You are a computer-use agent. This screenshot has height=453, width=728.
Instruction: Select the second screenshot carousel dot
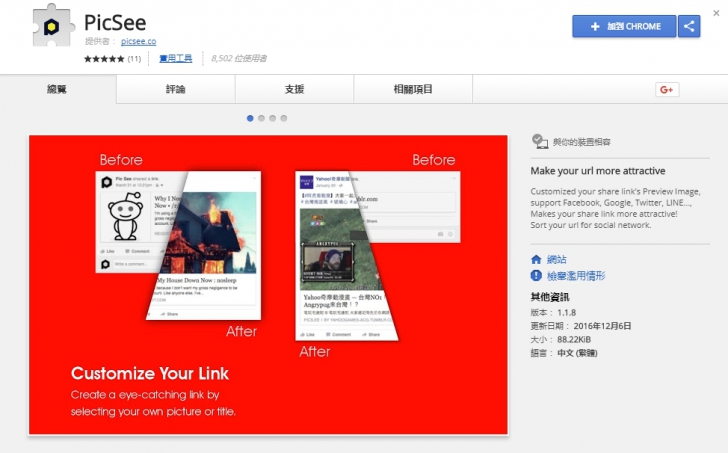261,118
